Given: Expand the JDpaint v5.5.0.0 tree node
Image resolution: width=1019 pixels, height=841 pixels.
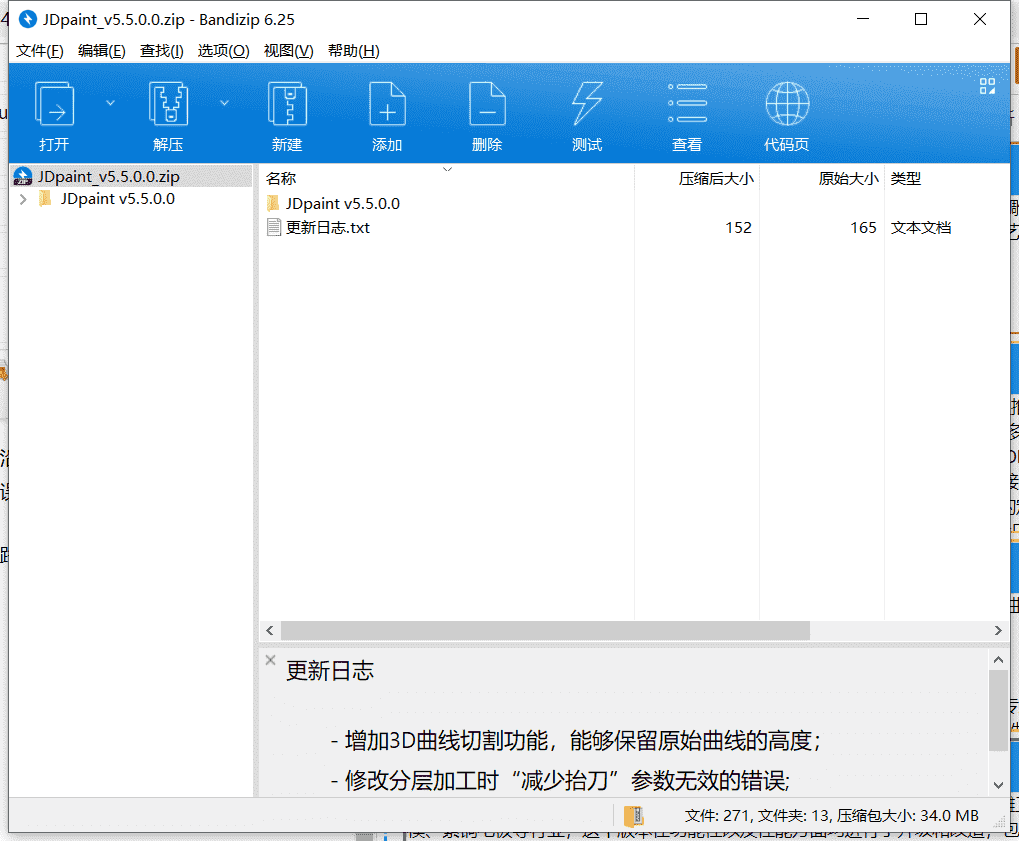Looking at the screenshot, I should pyautogui.click(x=23, y=199).
